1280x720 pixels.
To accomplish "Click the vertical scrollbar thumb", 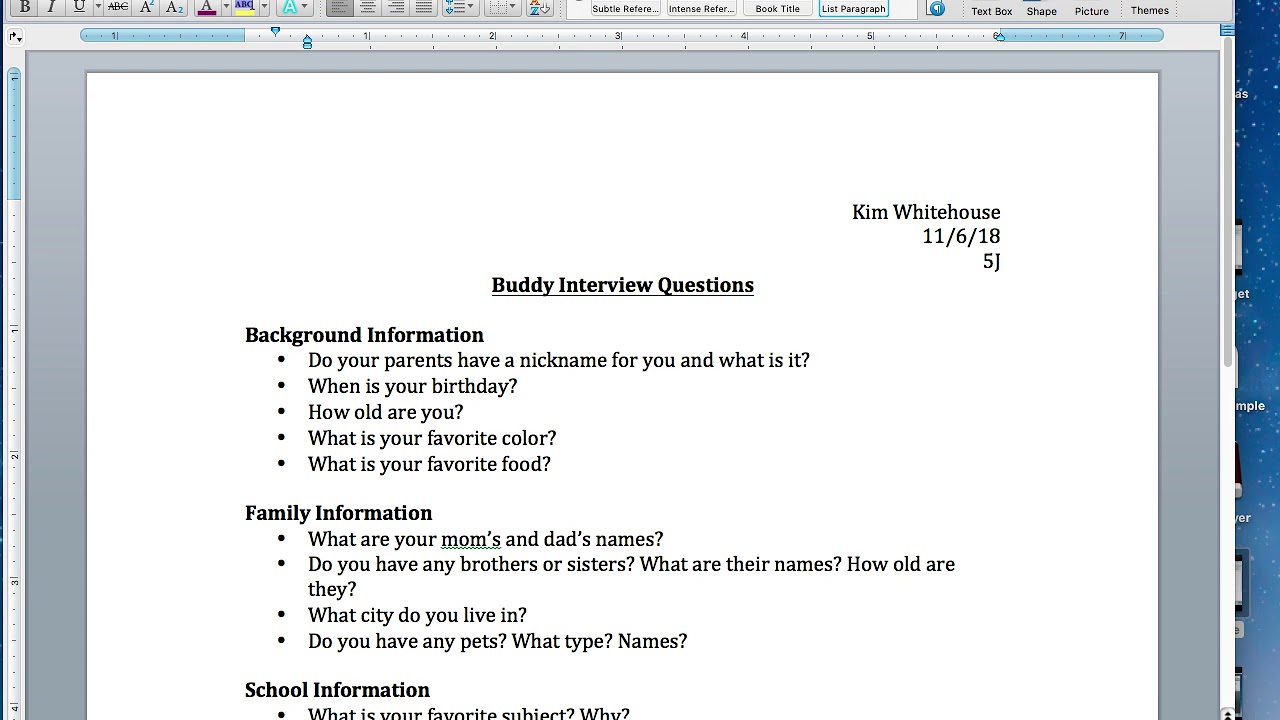I will click(x=1227, y=200).
